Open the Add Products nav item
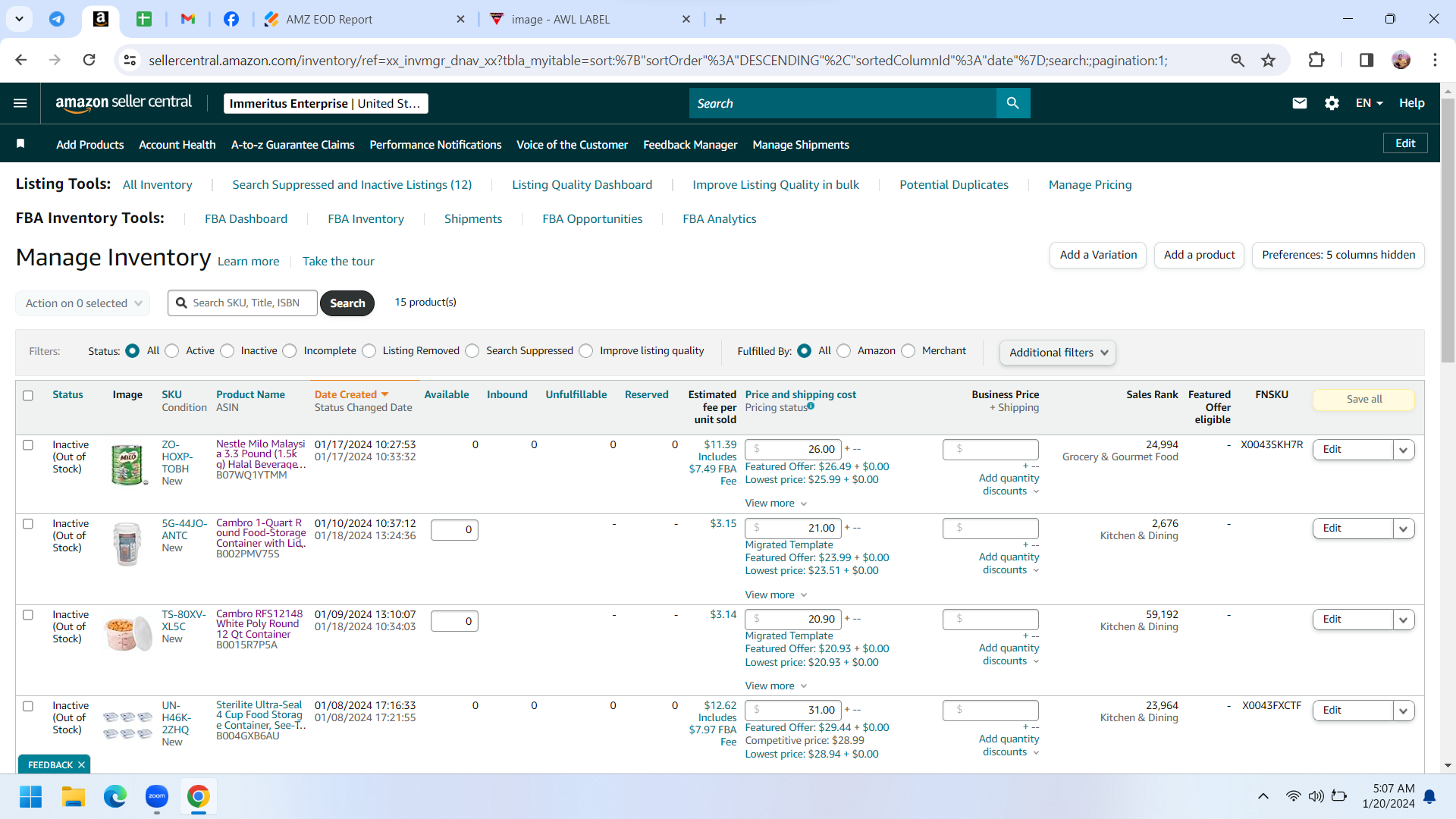 click(90, 144)
